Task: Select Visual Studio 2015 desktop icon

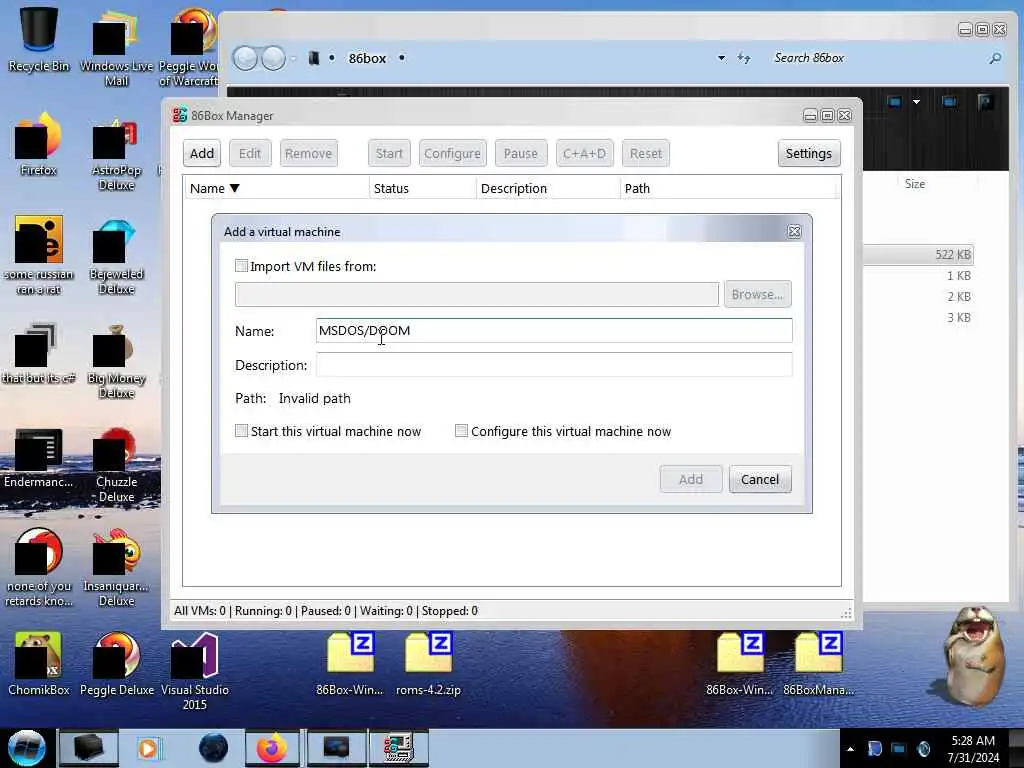Action: pos(195,671)
